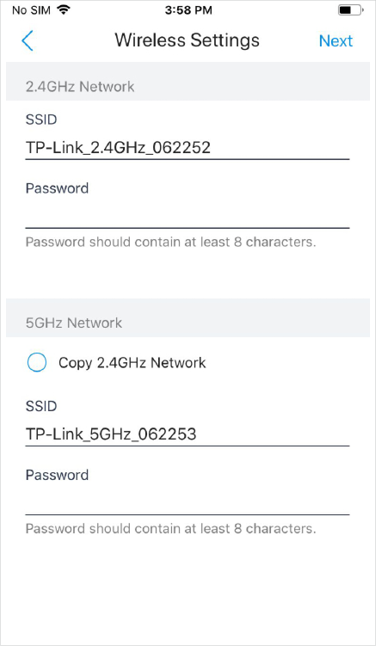The width and height of the screenshot is (376, 646).
Task: Tap the Wireless Settings title
Action: tap(187, 40)
